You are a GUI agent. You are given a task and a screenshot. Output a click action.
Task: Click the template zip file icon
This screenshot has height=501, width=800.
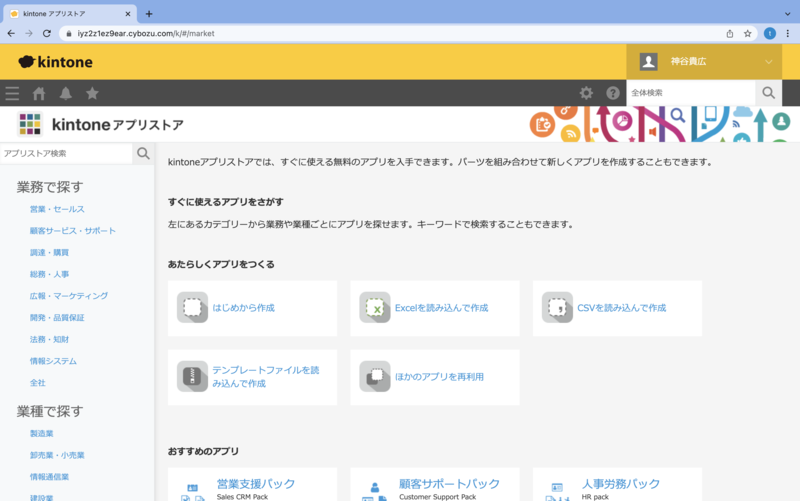coord(192,377)
